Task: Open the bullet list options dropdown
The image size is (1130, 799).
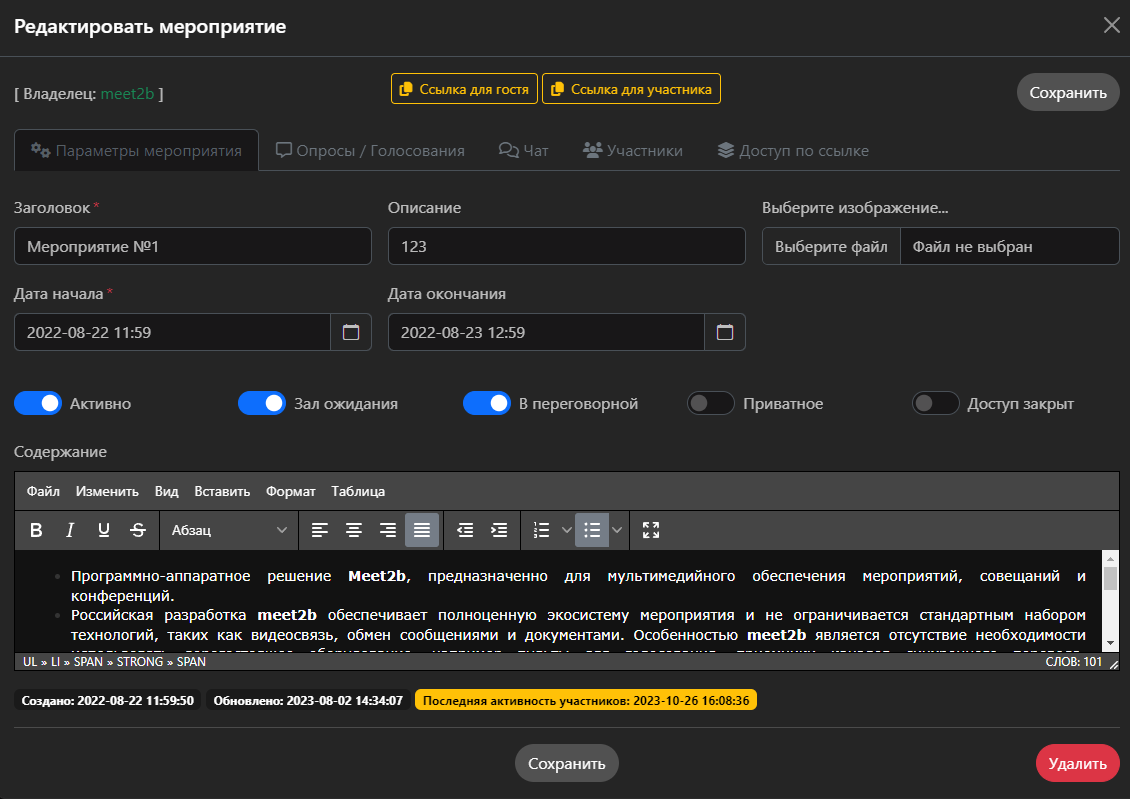Action: click(618, 530)
